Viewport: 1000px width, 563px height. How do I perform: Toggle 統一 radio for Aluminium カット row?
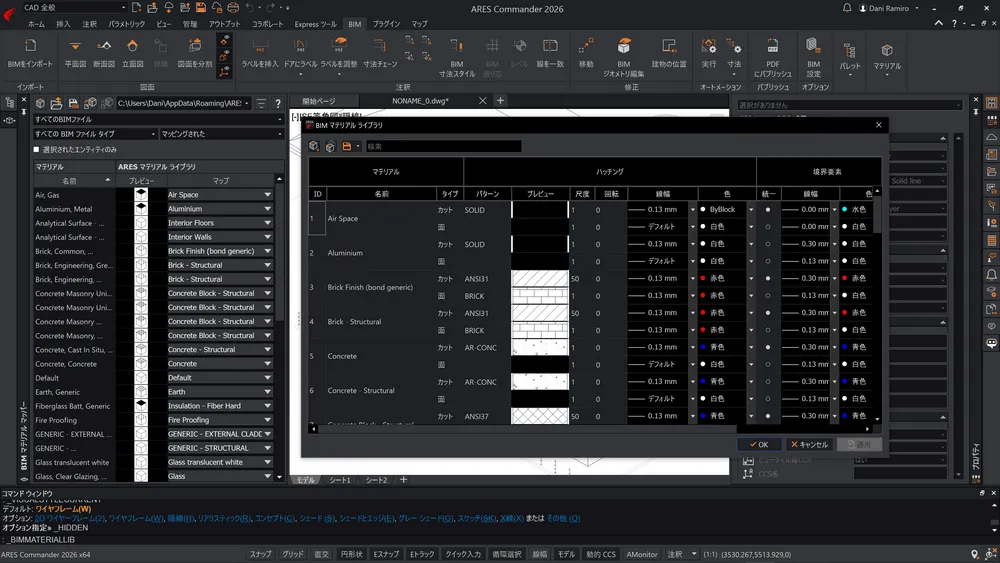click(x=768, y=244)
